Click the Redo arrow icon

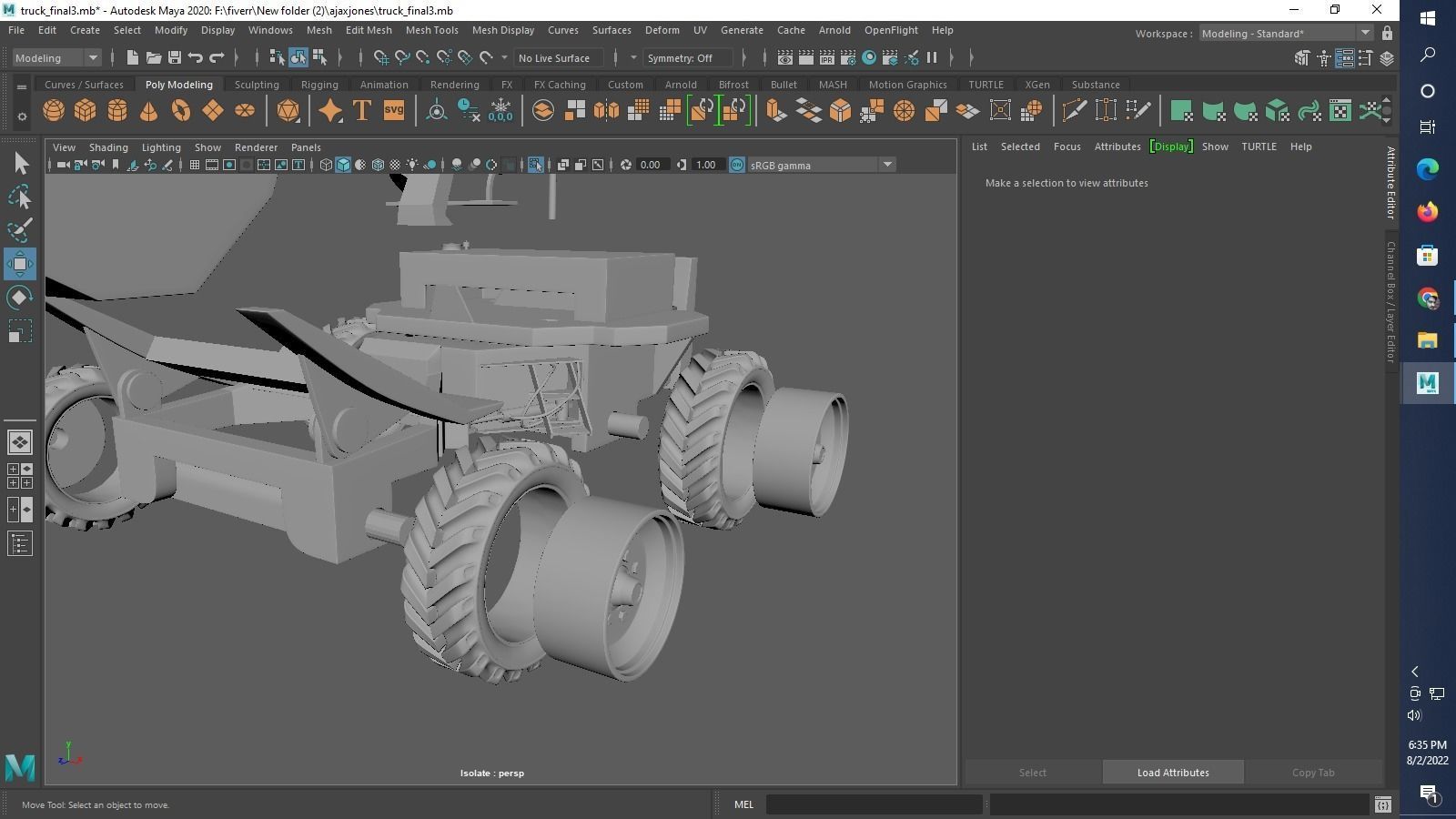tap(217, 57)
